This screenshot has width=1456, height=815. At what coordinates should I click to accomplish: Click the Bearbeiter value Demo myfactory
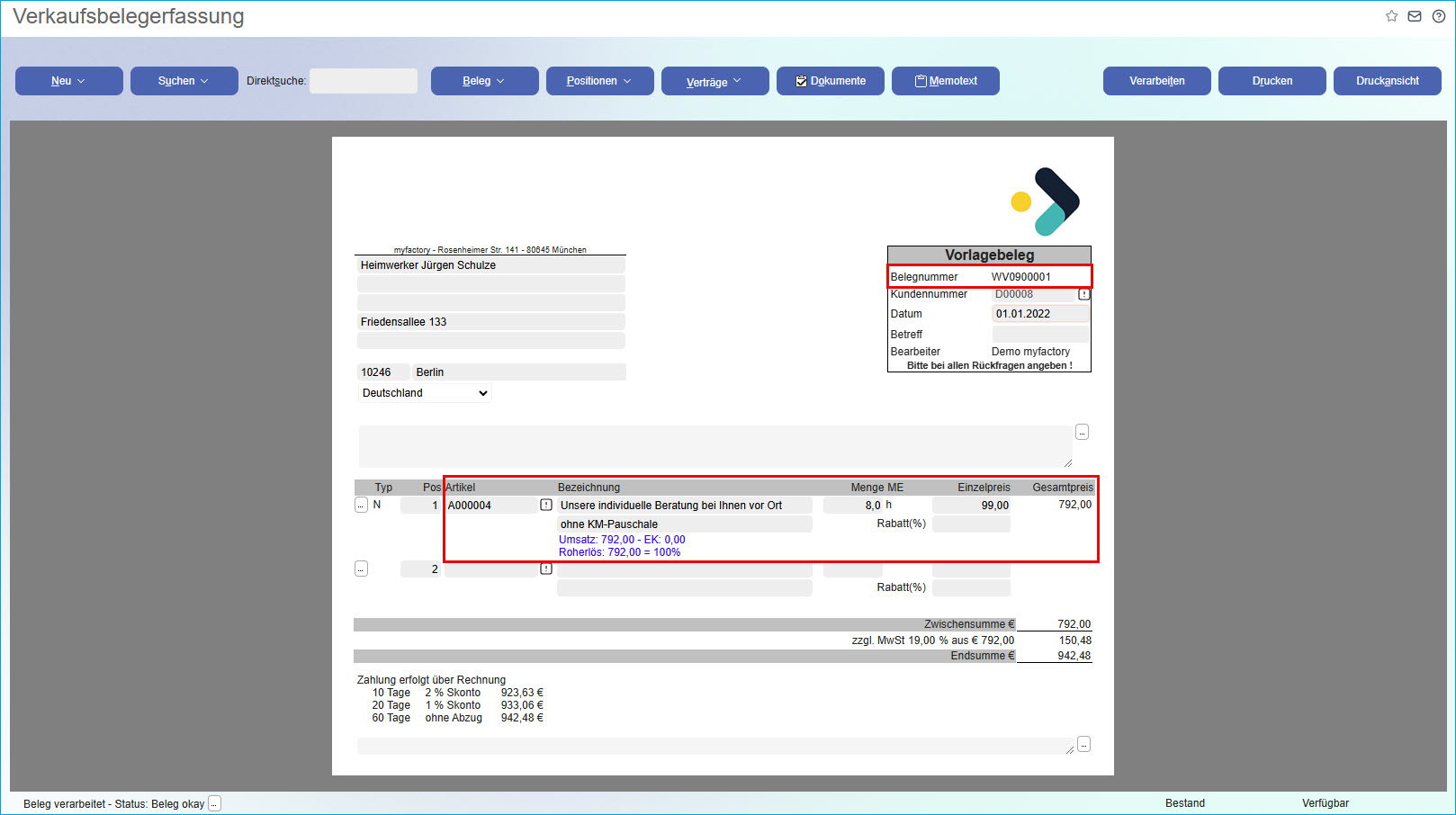pos(1030,352)
